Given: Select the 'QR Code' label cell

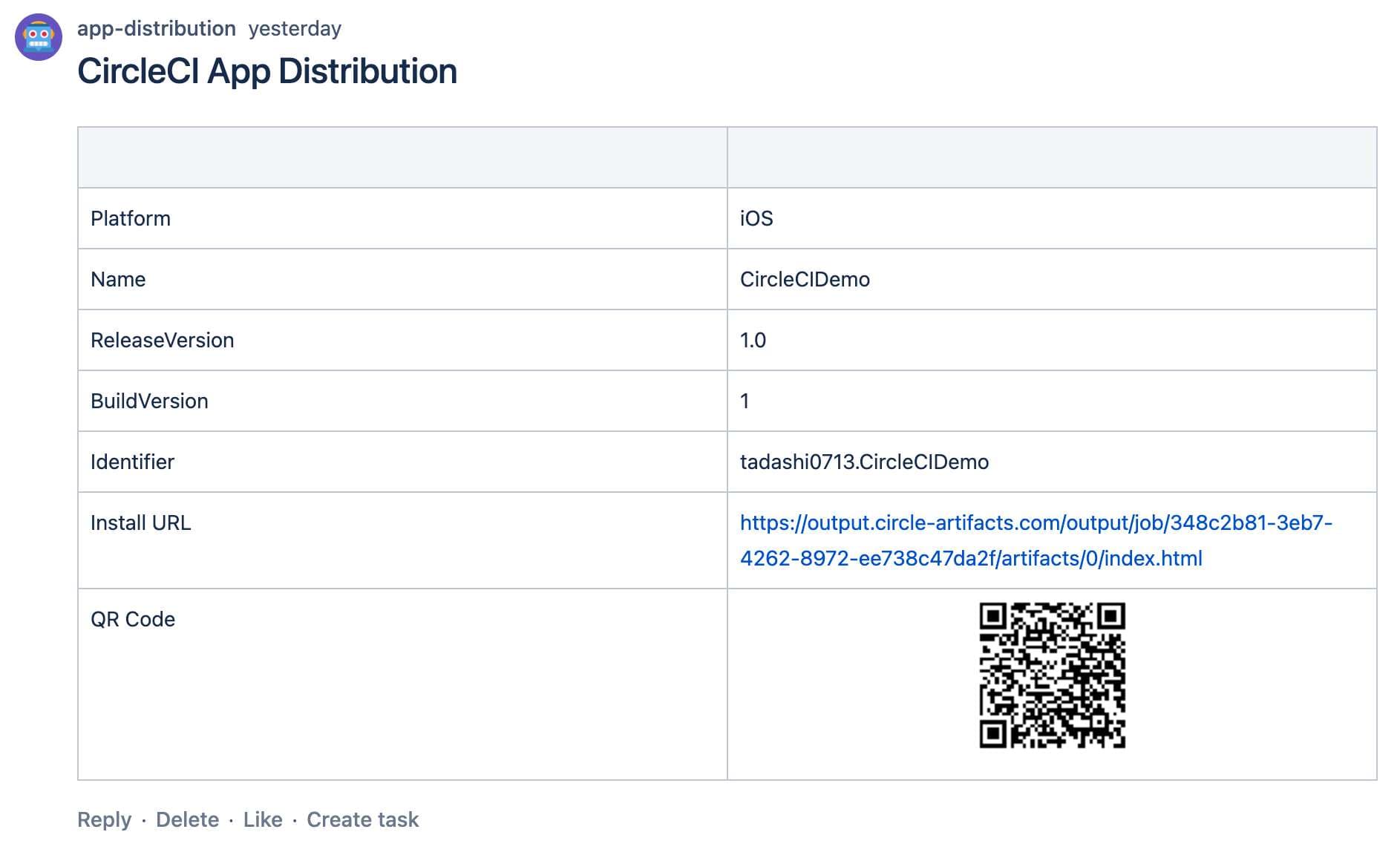Looking at the screenshot, I should (402, 684).
